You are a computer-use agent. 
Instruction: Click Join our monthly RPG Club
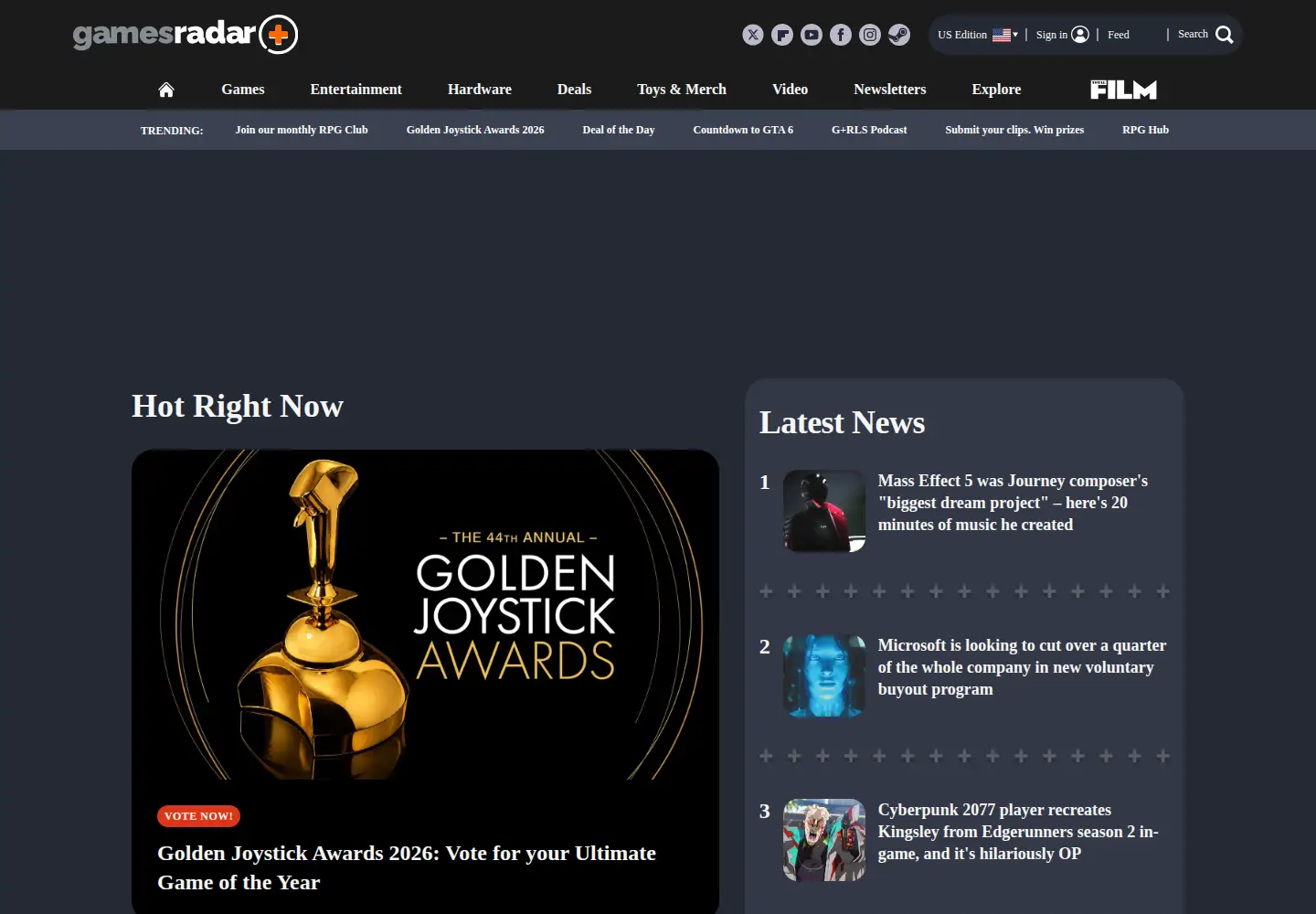(302, 130)
